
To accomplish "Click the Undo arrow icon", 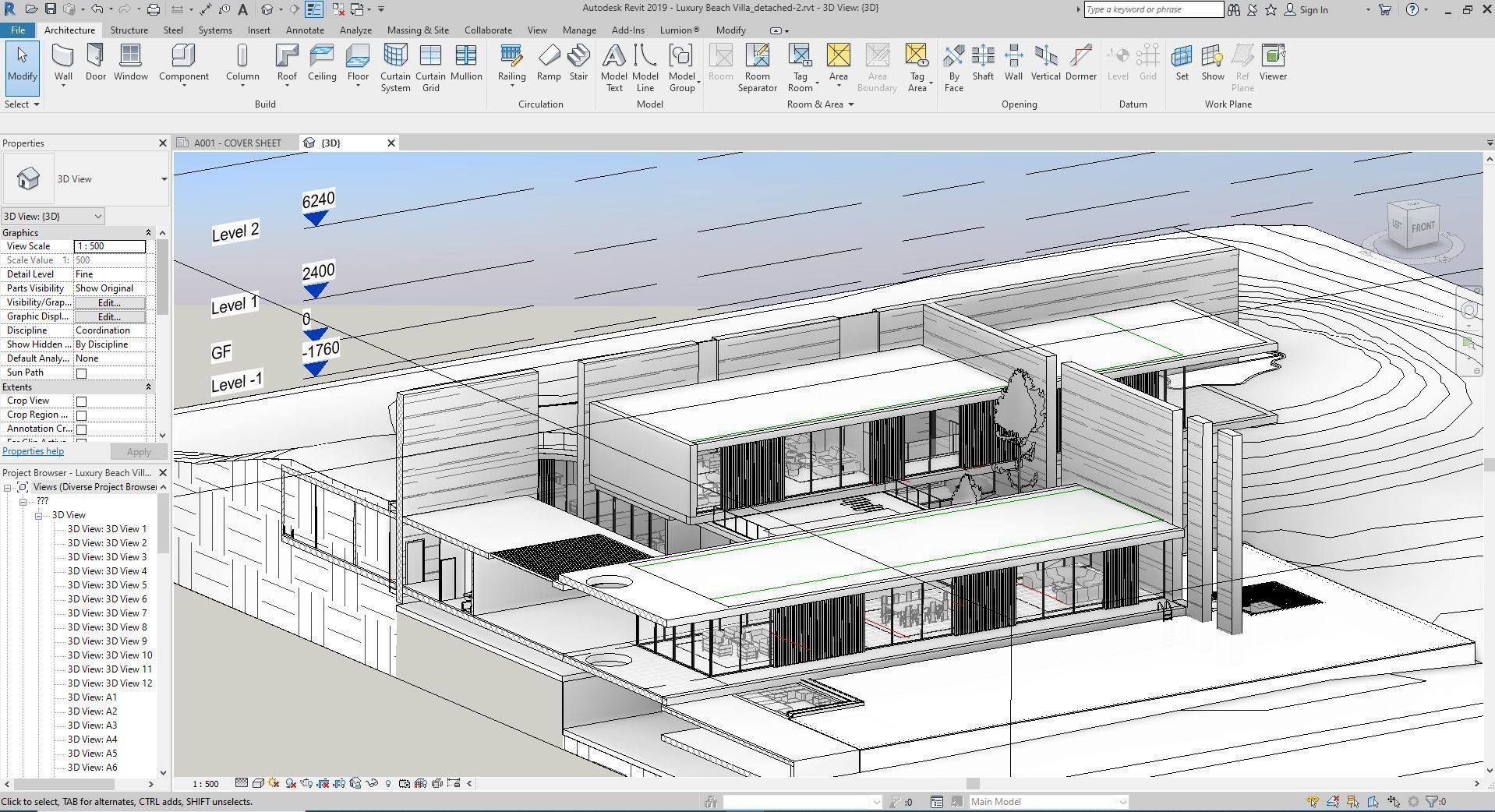I will [97, 9].
